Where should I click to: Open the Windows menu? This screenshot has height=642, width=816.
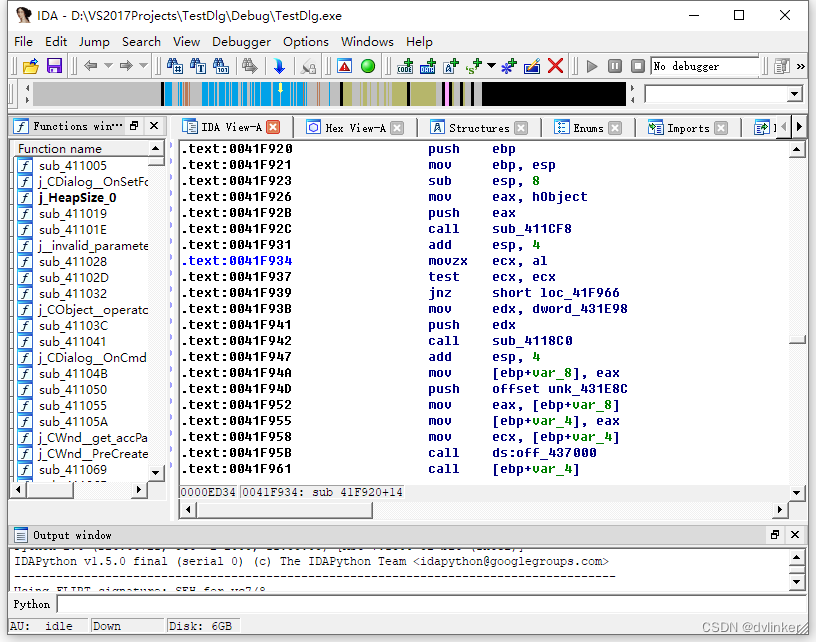point(367,42)
